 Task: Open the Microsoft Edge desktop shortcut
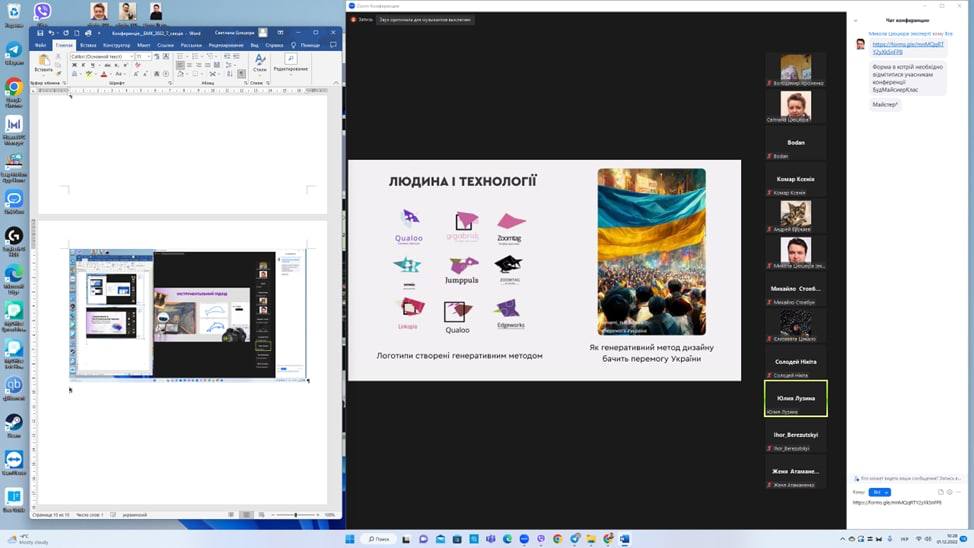(14, 277)
